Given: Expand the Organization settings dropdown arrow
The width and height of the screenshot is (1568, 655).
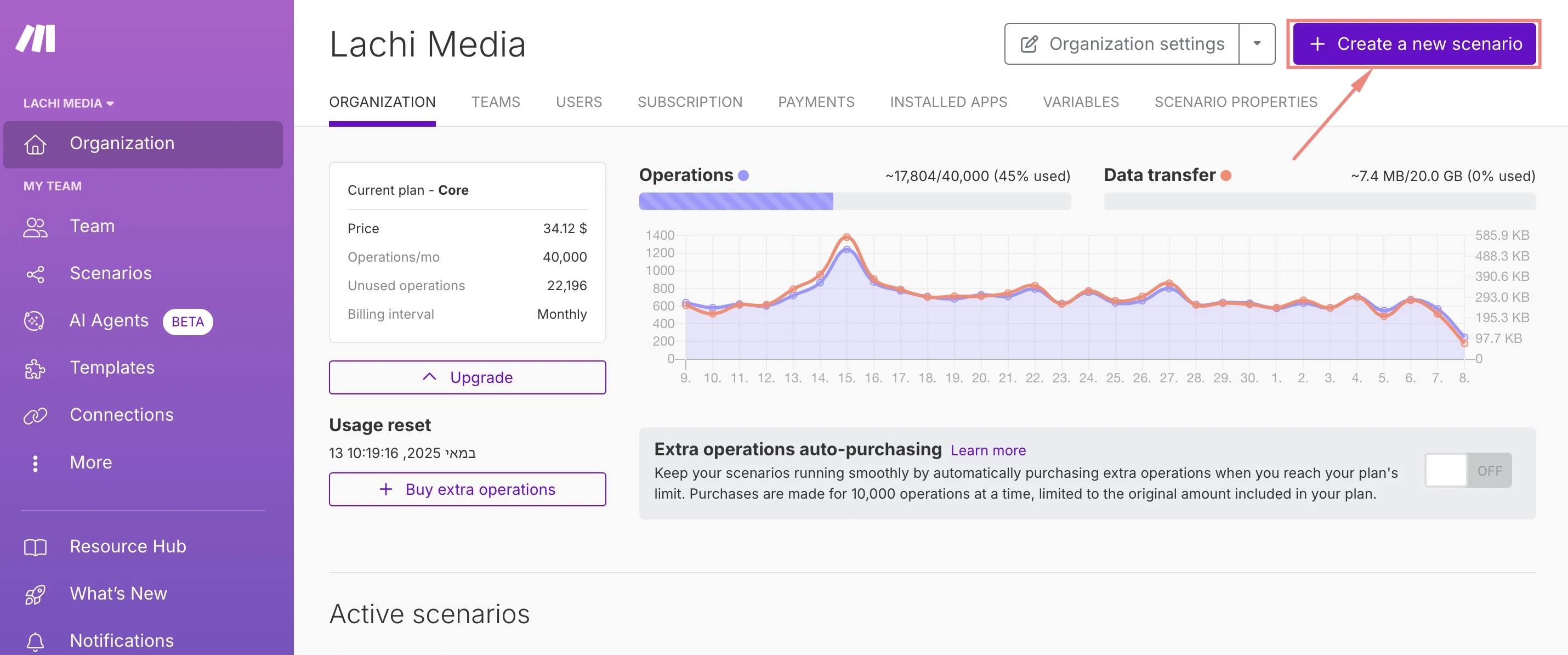Looking at the screenshot, I should [1257, 44].
